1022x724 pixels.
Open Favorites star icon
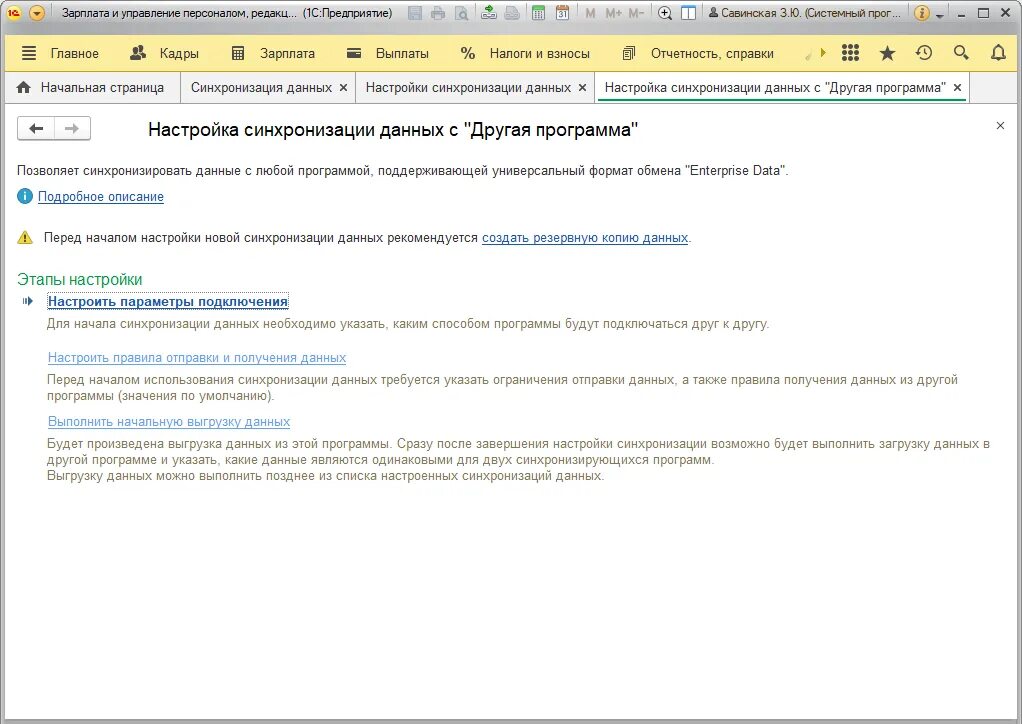point(887,53)
